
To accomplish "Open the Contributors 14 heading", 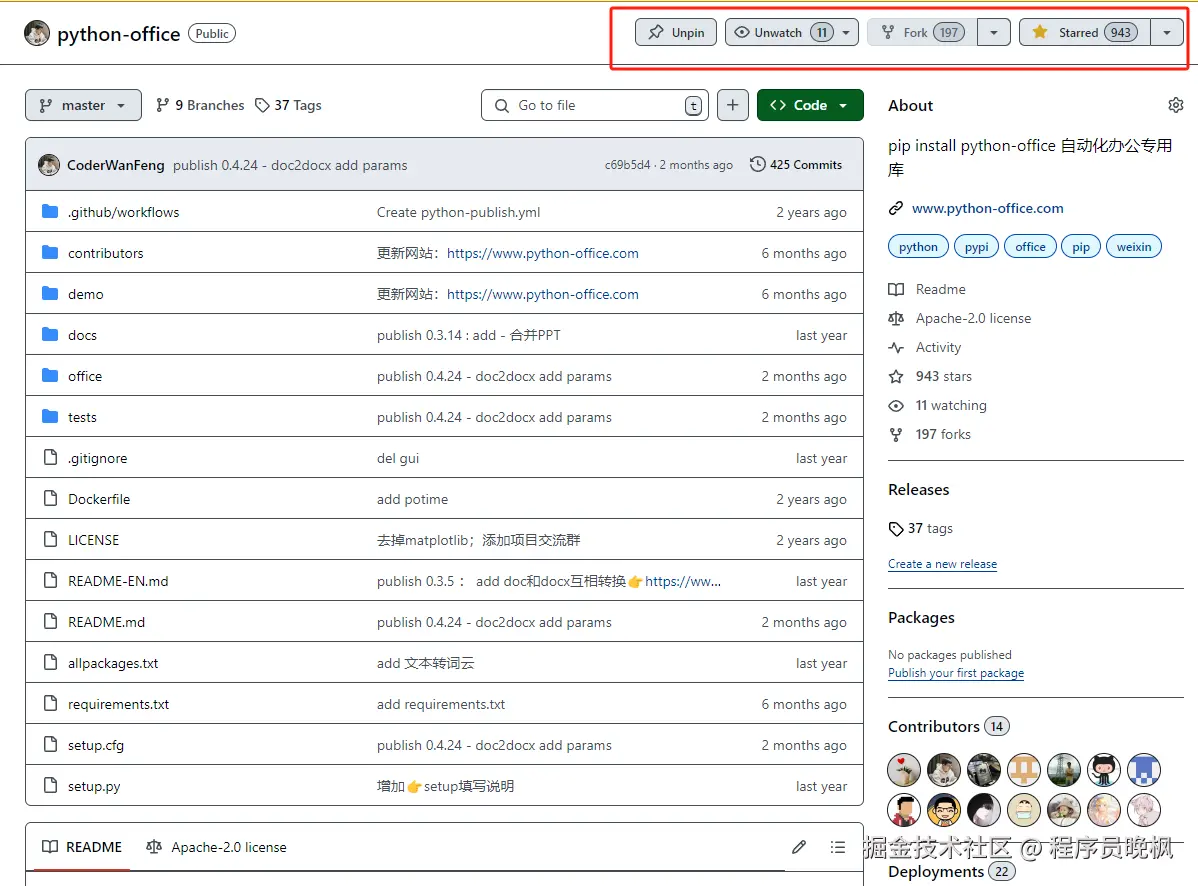I will tap(948, 726).
